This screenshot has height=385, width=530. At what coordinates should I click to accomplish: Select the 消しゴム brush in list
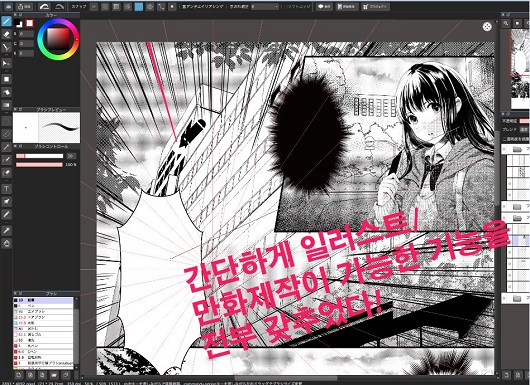[x=43, y=334]
